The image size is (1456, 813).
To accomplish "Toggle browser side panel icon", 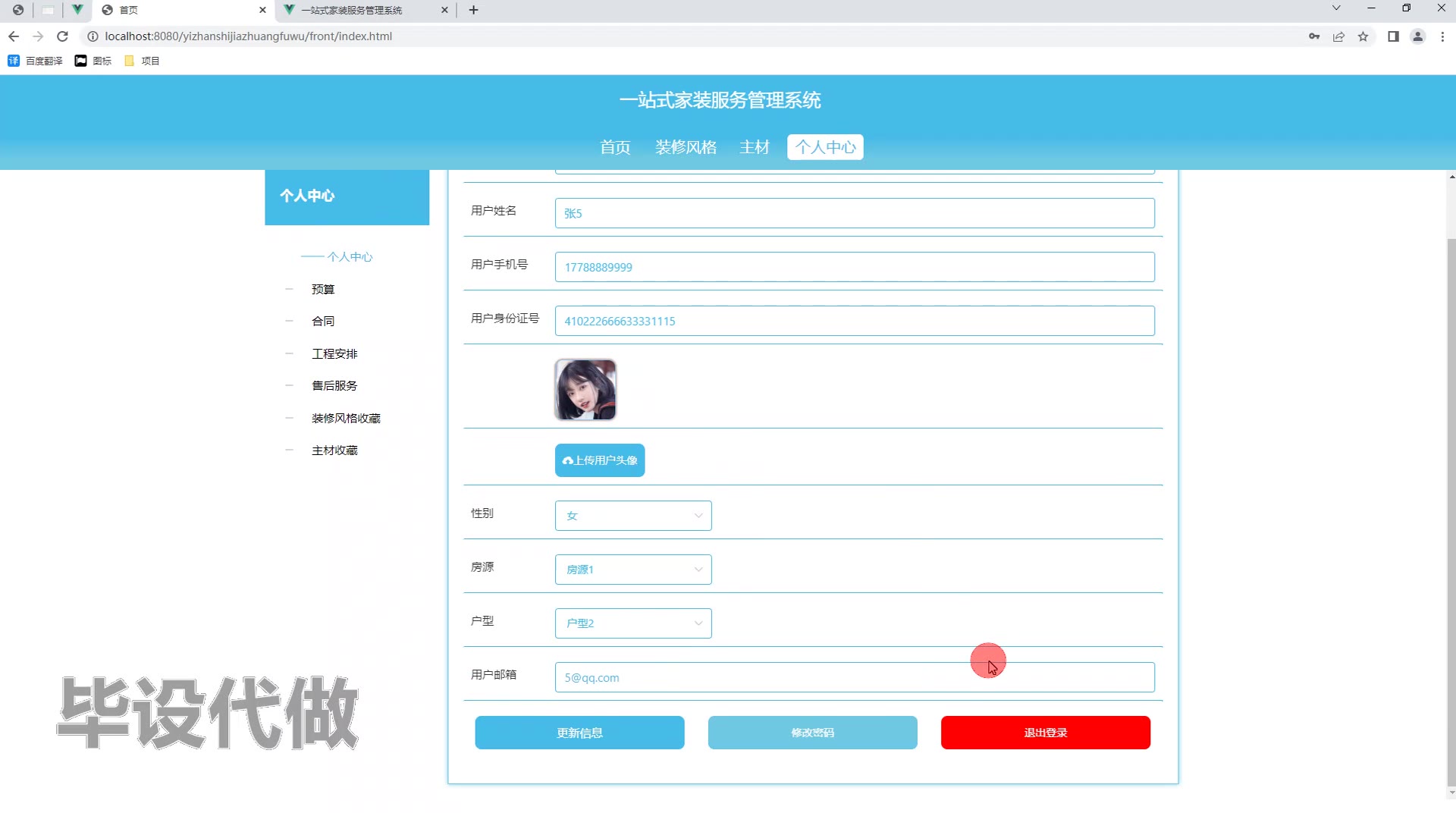I will coord(1393,36).
